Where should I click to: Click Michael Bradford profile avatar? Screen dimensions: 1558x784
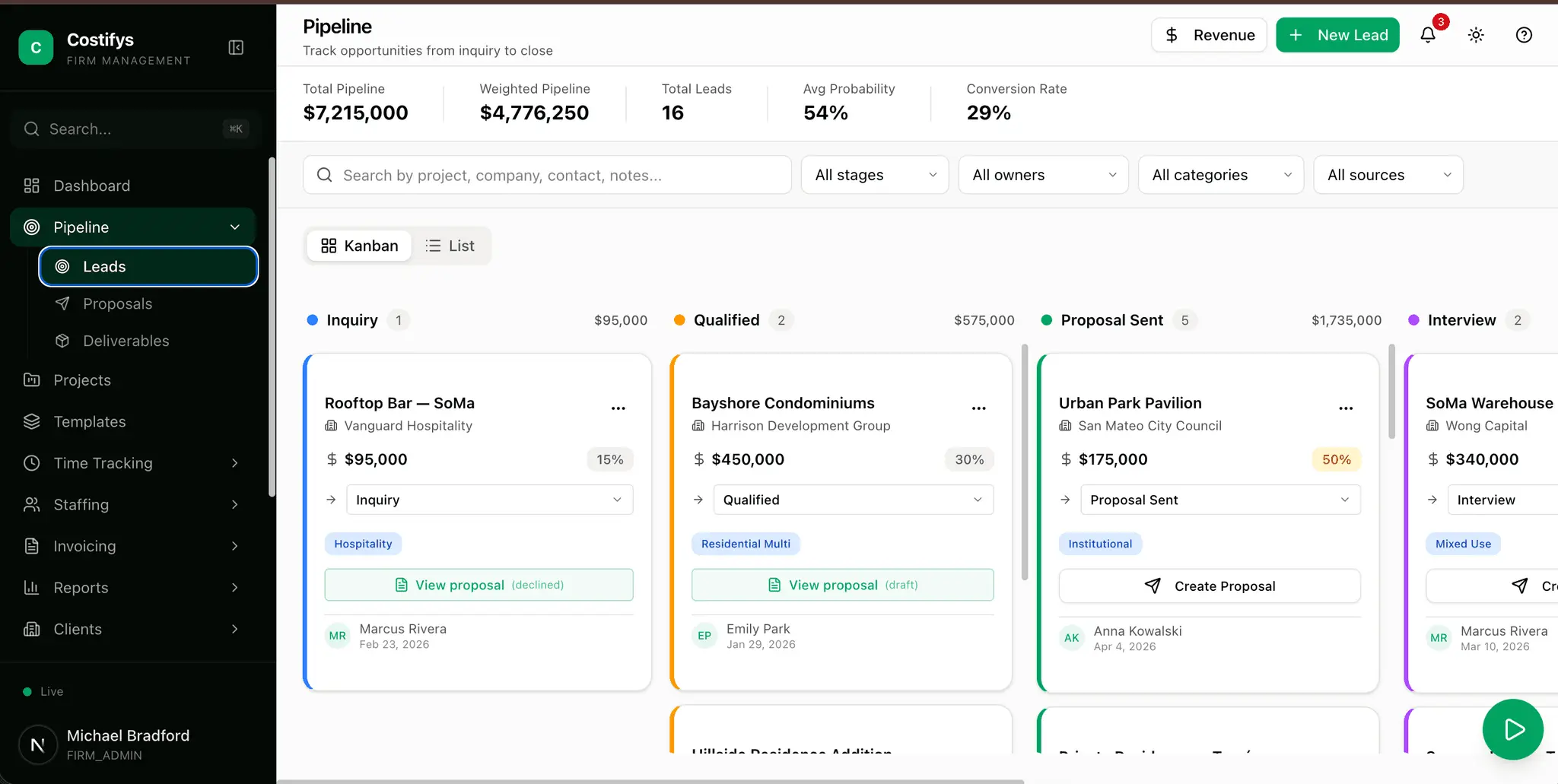tap(37, 744)
